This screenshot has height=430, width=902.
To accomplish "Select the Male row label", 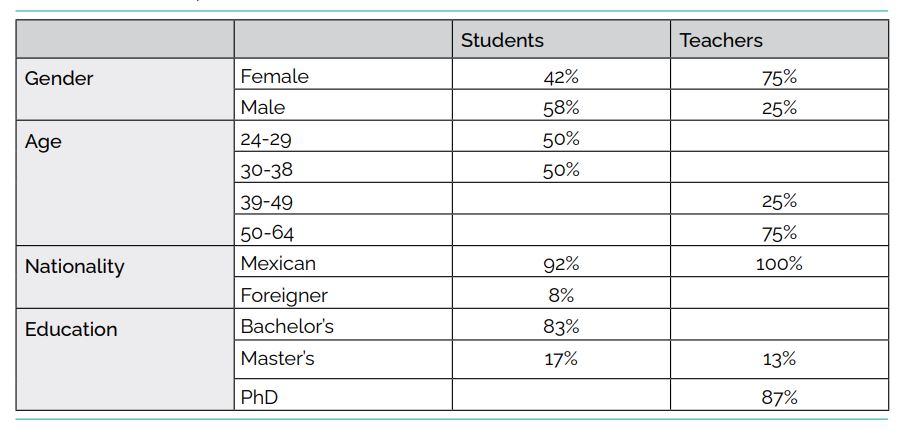I will [x=263, y=107].
